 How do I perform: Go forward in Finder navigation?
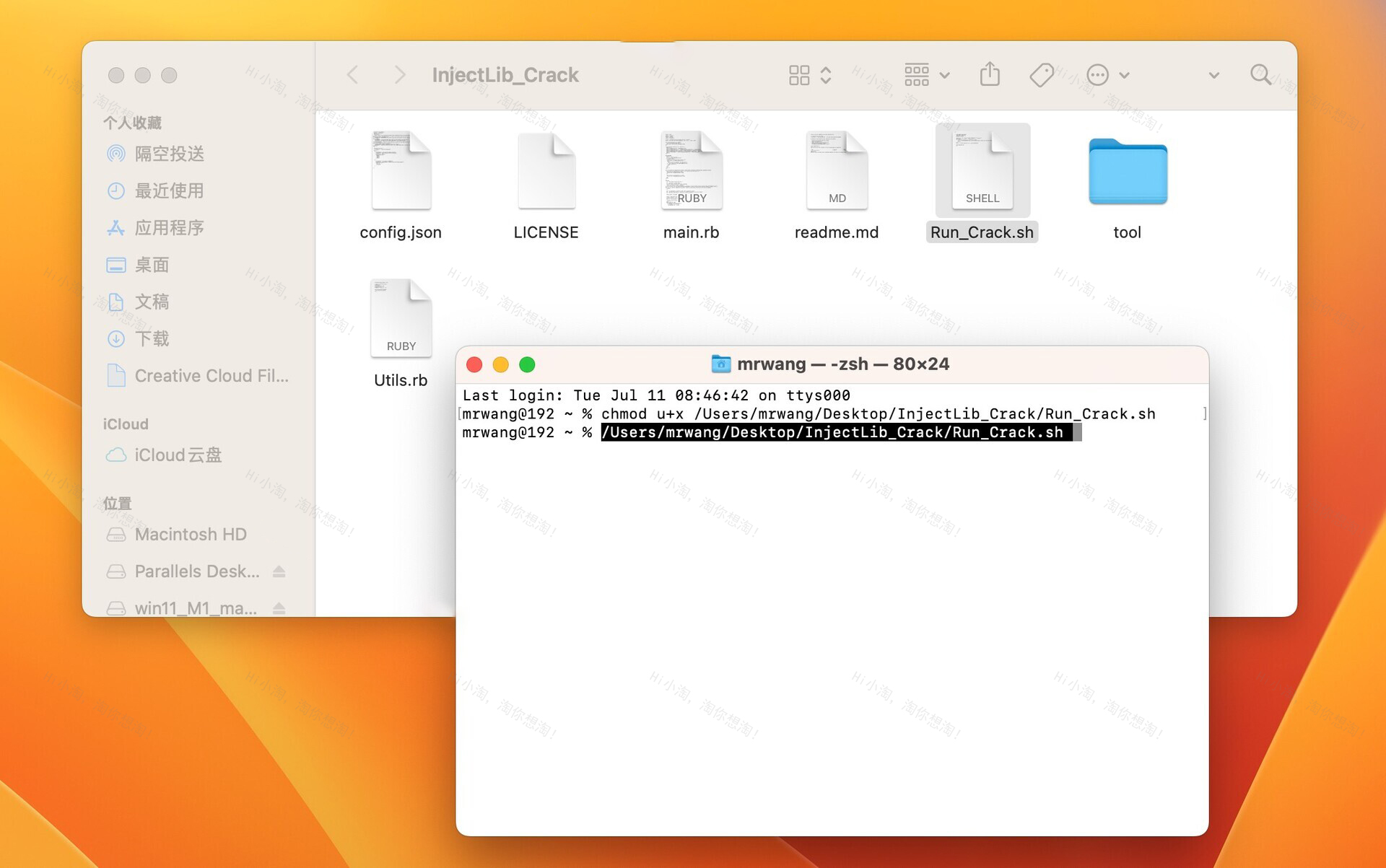399,75
